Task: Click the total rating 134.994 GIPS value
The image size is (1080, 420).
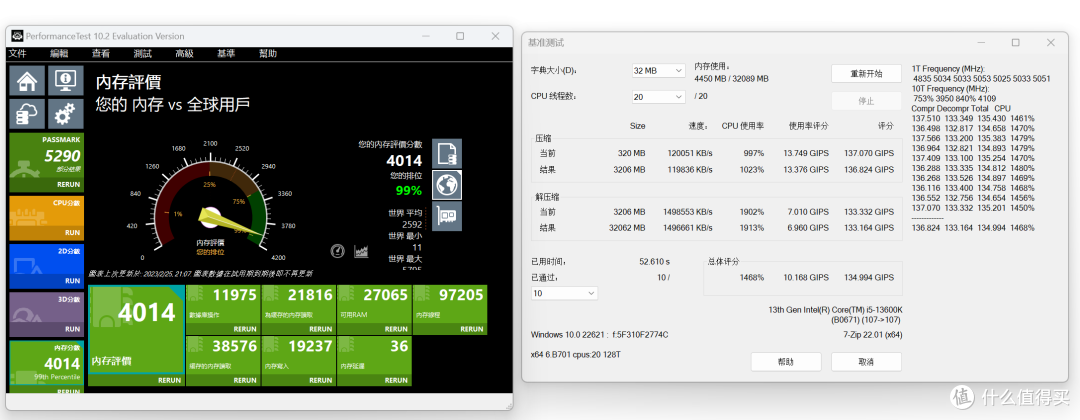Action: click(x=869, y=277)
